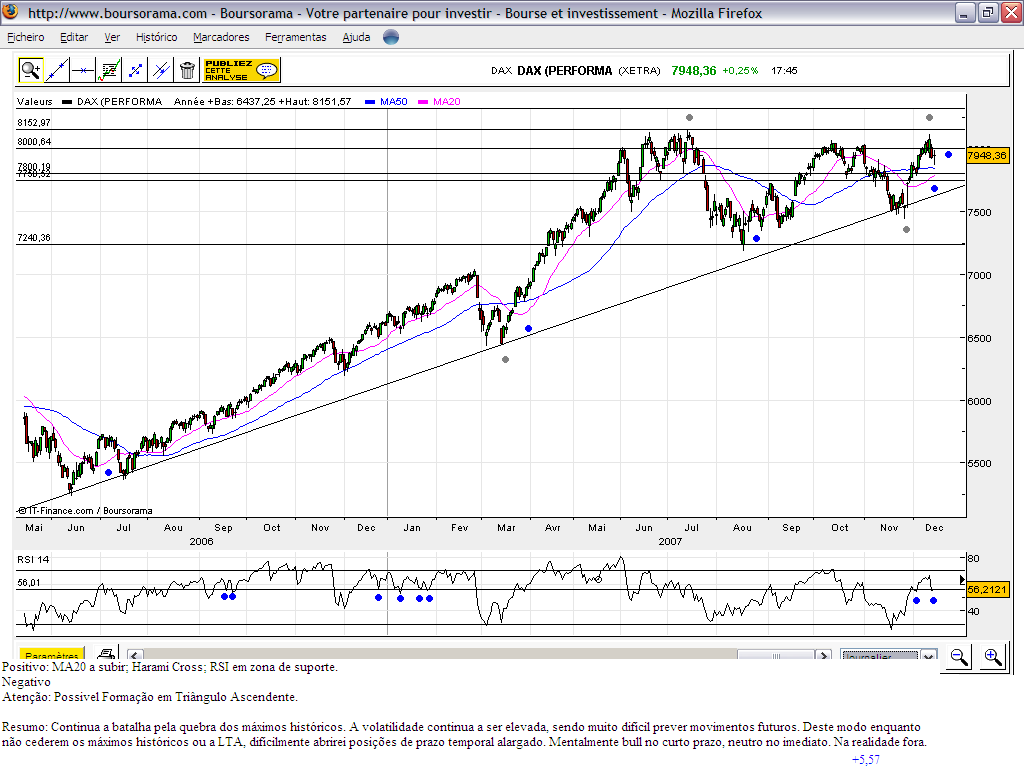The width and height of the screenshot is (1024, 768).
Task: Click the pink MA20 color swatch
Action: (x=423, y=102)
